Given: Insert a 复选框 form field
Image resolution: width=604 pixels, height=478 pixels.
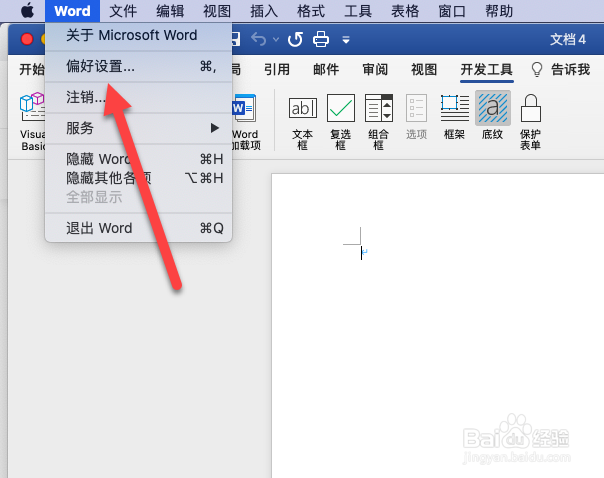Looking at the screenshot, I should point(341,122).
